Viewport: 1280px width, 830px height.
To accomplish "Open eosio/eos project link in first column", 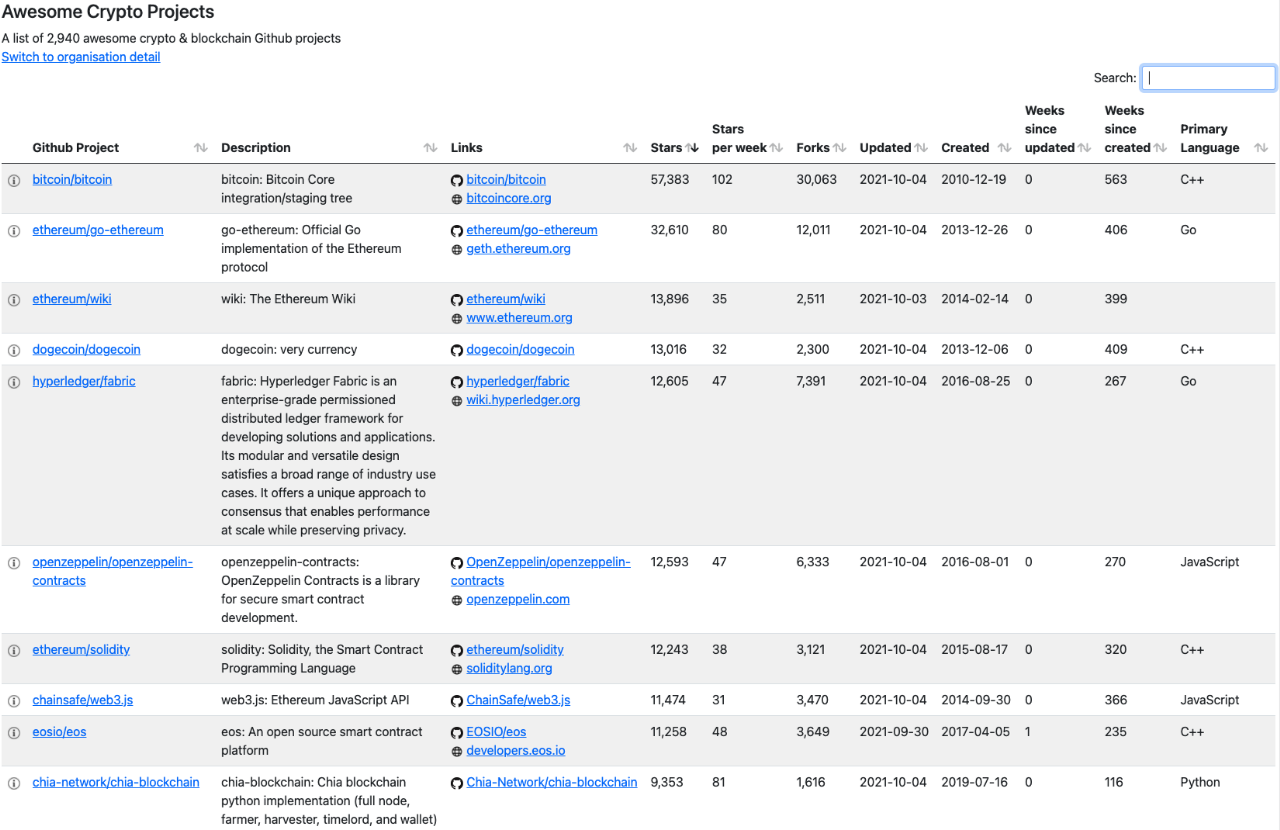I will coord(60,732).
